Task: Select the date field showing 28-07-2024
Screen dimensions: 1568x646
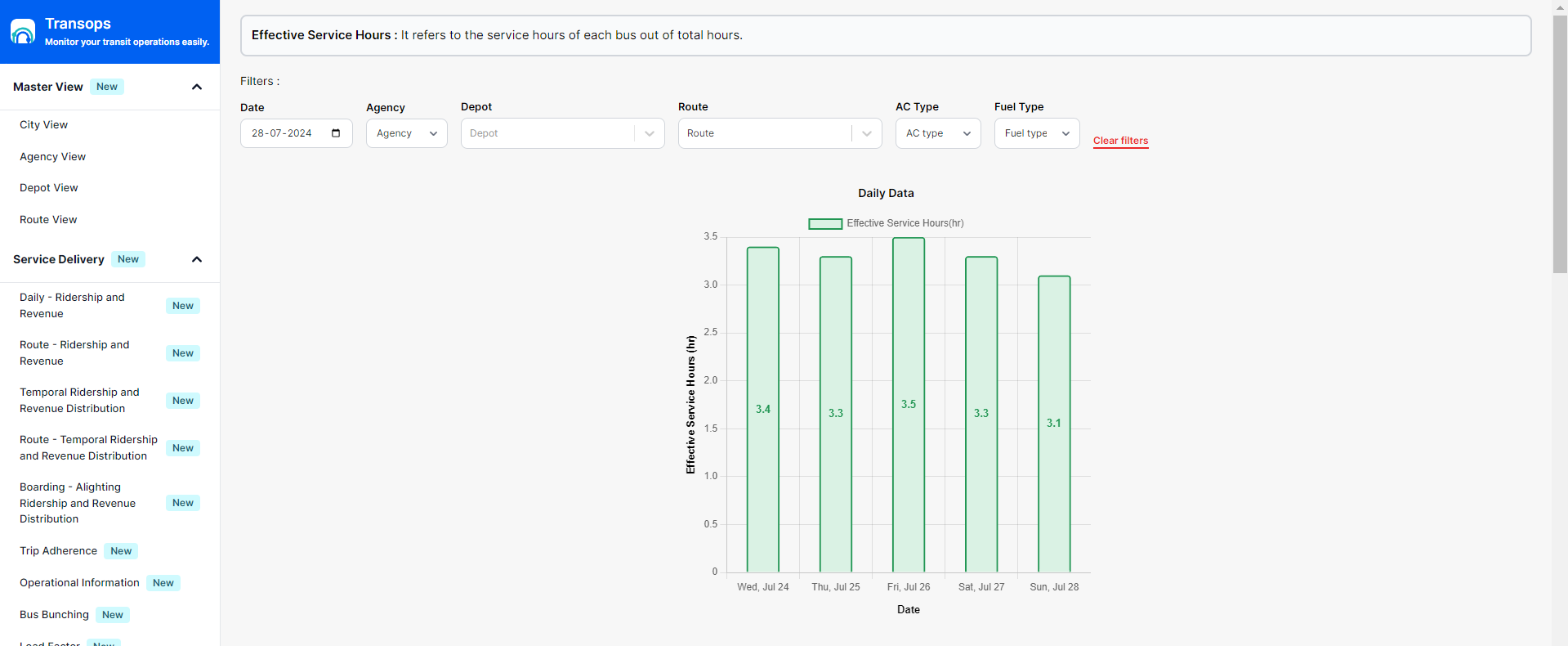Action: 297,133
